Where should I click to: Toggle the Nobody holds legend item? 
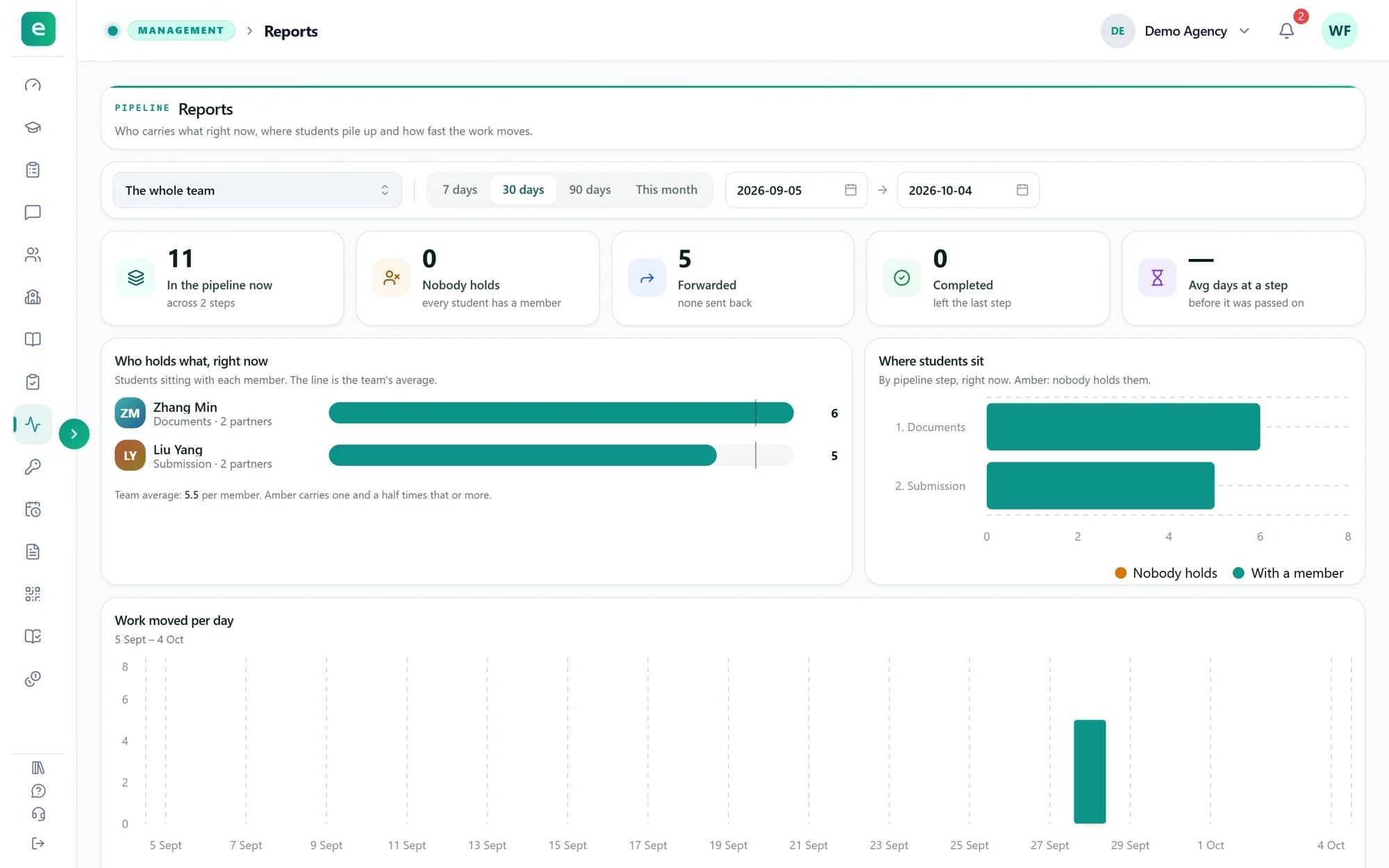tap(1165, 573)
